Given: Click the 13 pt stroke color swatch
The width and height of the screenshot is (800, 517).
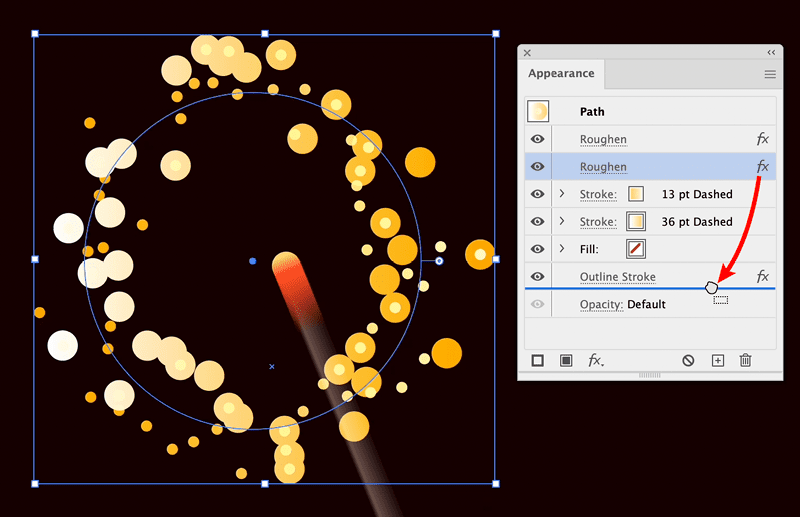Looking at the screenshot, I should 636,194.
